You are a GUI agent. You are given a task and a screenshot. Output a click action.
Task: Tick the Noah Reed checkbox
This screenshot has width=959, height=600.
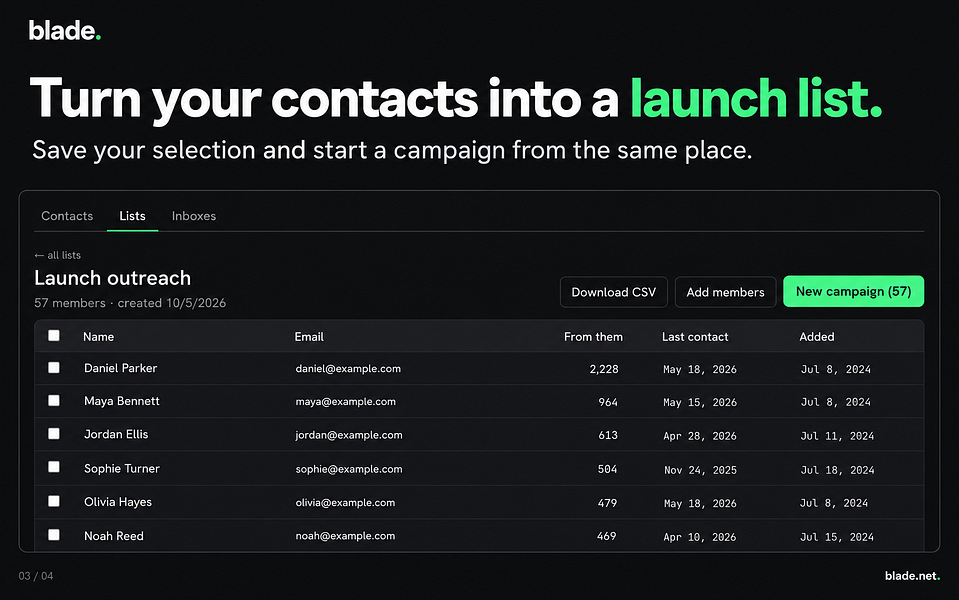tap(54, 535)
